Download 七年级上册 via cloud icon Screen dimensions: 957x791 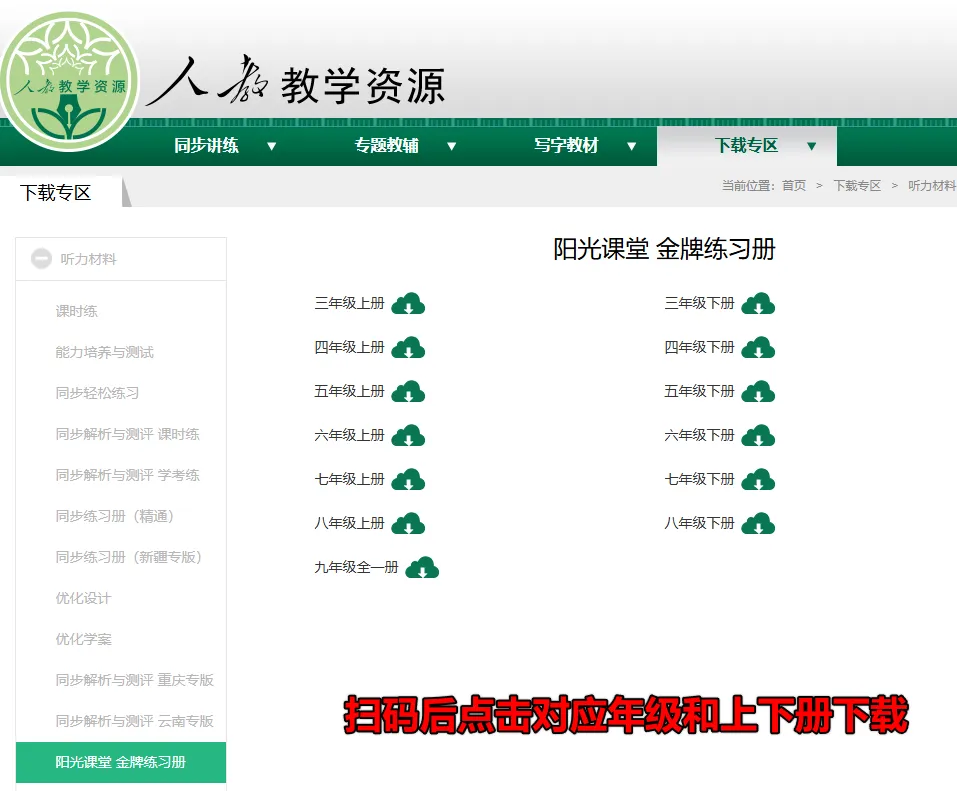[x=408, y=479]
